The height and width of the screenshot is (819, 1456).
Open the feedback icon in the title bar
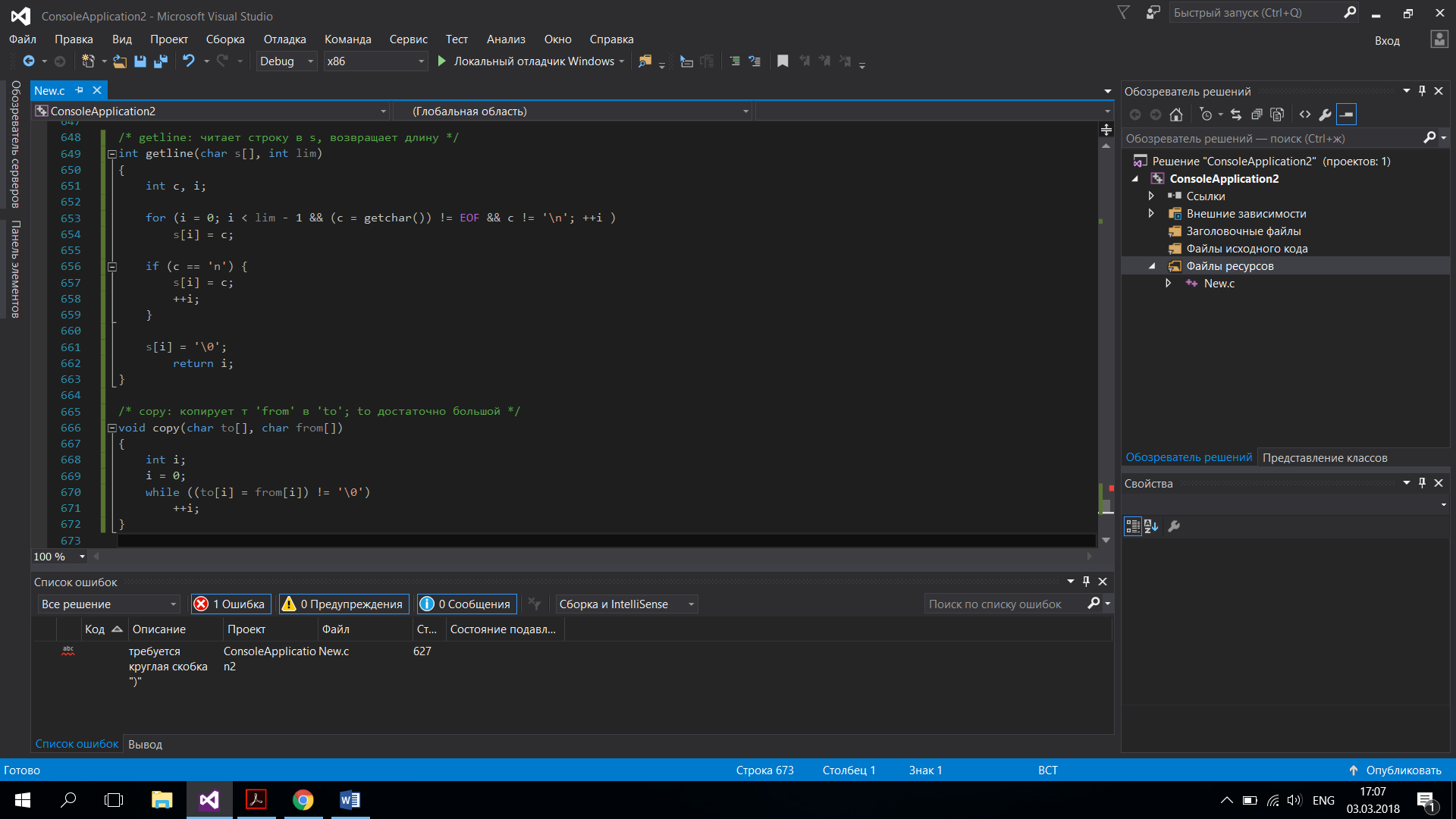(1153, 13)
